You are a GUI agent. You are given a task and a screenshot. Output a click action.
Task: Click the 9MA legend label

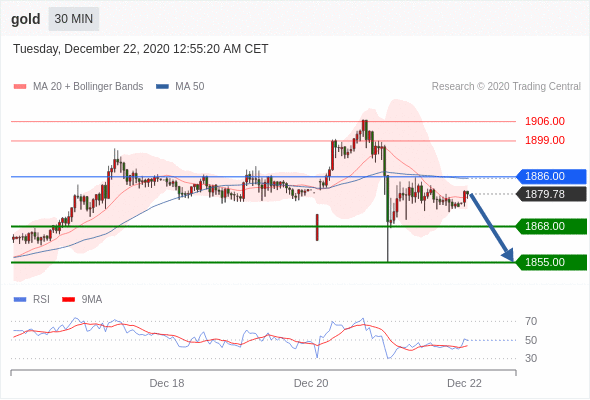pyautogui.click(x=92, y=300)
